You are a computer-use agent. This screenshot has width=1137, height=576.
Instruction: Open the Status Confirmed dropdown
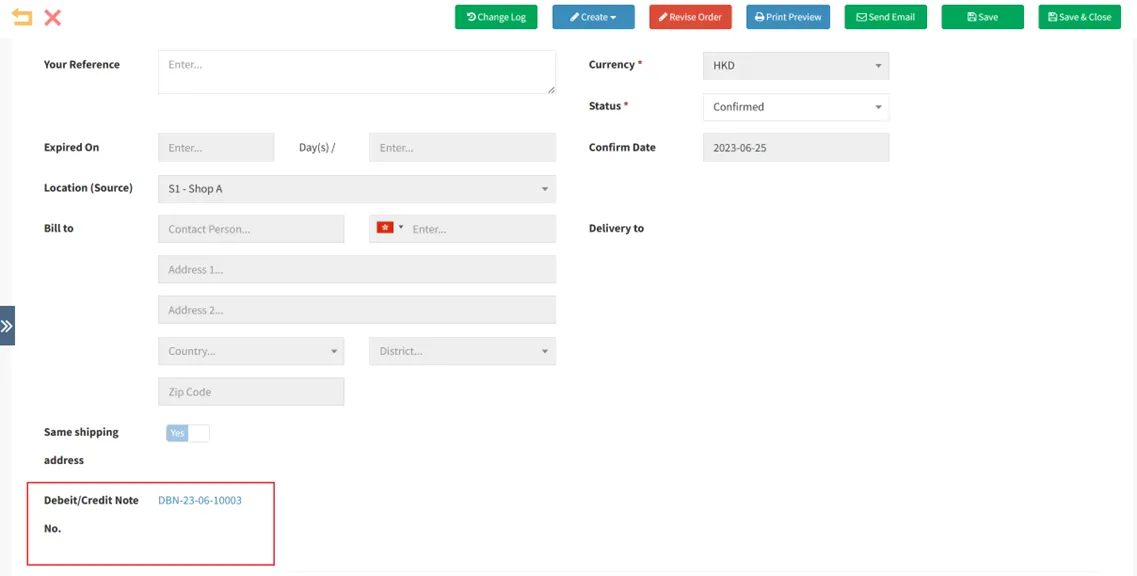point(796,107)
